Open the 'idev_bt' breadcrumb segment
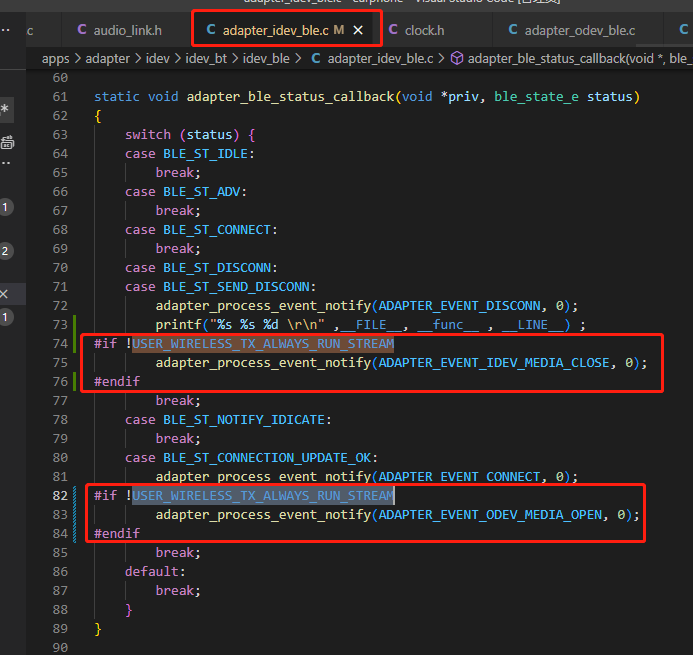Screen dimensions: 693x655 point(206,58)
